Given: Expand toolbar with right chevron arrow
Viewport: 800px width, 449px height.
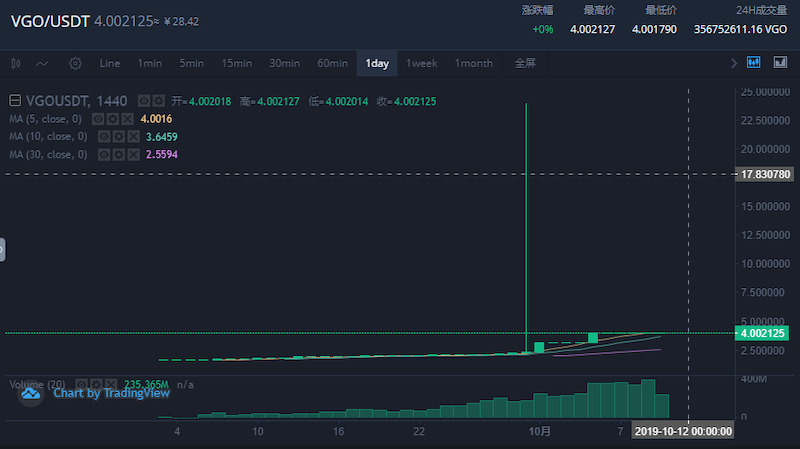Looking at the screenshot, I should pos(734,63).
